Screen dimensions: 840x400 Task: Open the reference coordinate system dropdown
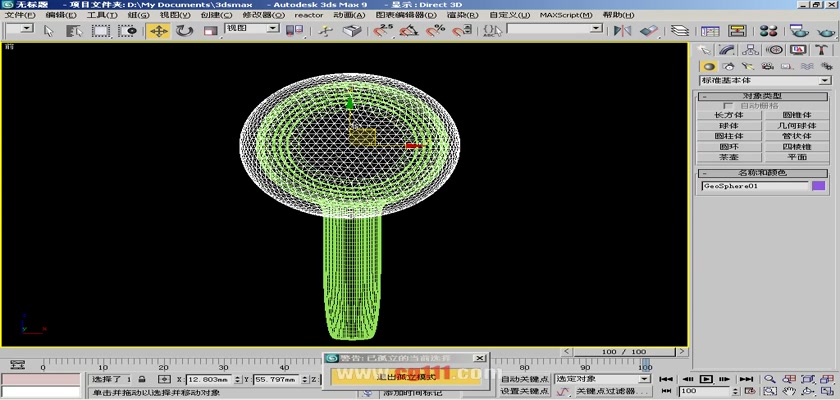click(252, 28)
